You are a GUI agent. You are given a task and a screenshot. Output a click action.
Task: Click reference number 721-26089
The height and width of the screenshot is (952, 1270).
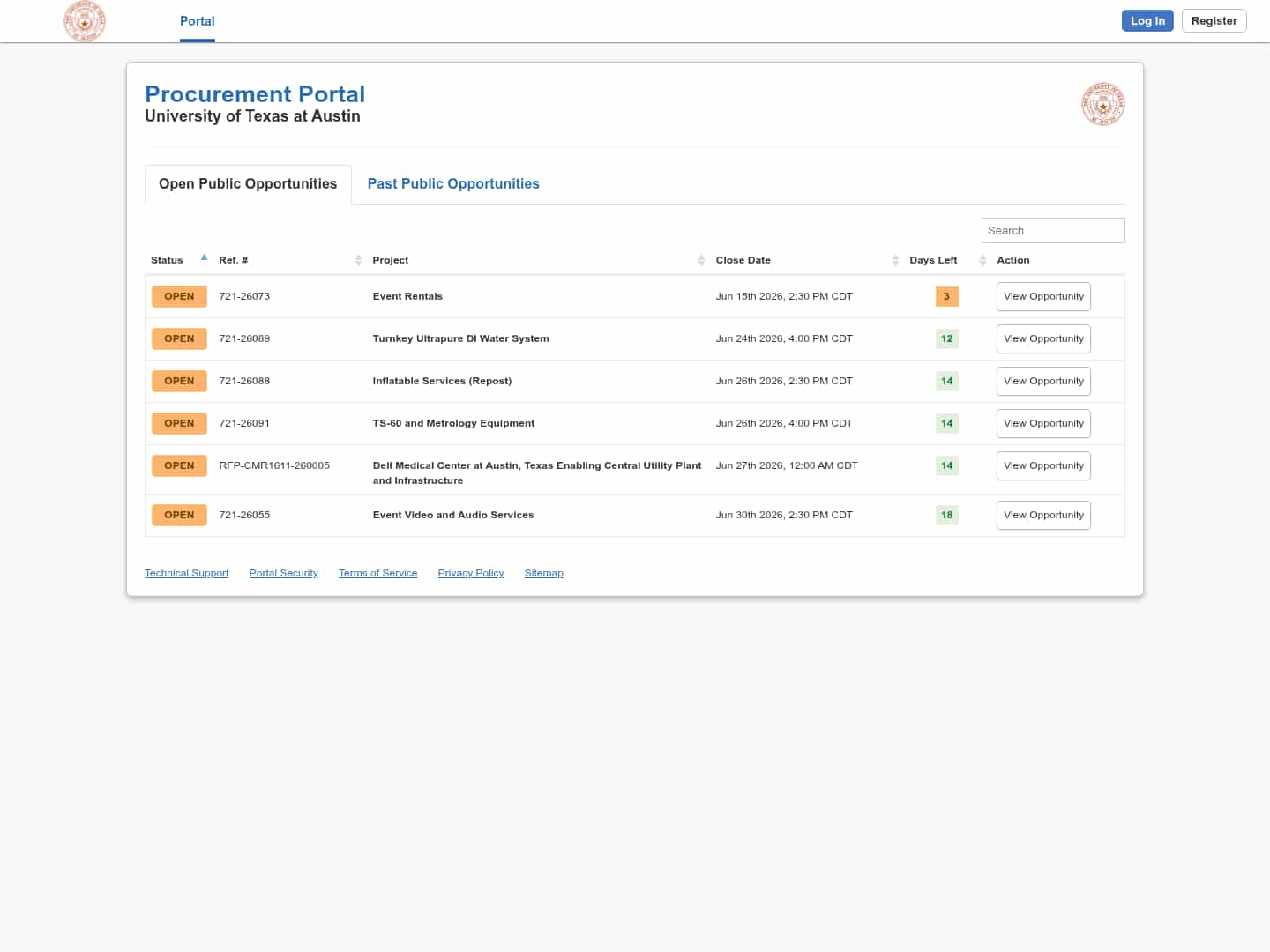[244, 339]
